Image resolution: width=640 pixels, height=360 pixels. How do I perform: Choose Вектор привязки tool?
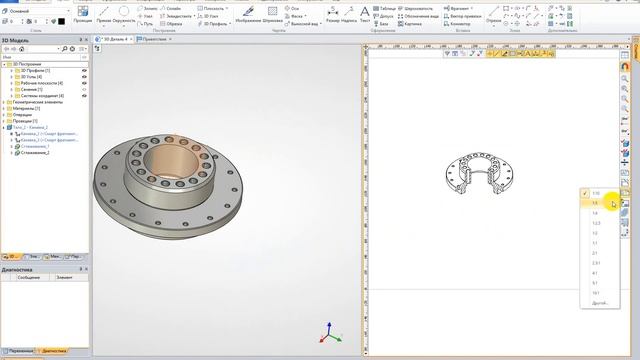462,16
